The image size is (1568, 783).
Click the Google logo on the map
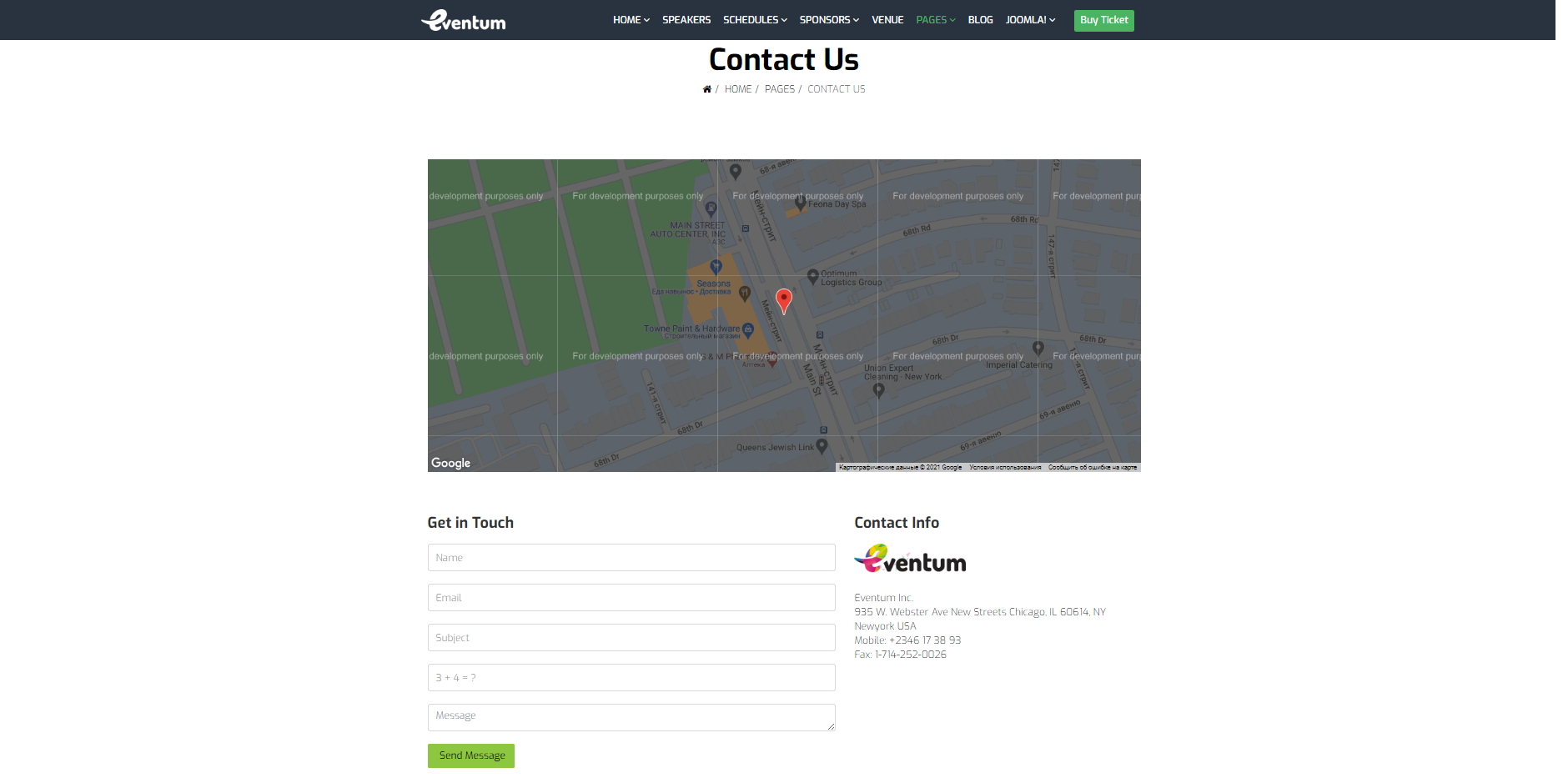pos(451,463)
